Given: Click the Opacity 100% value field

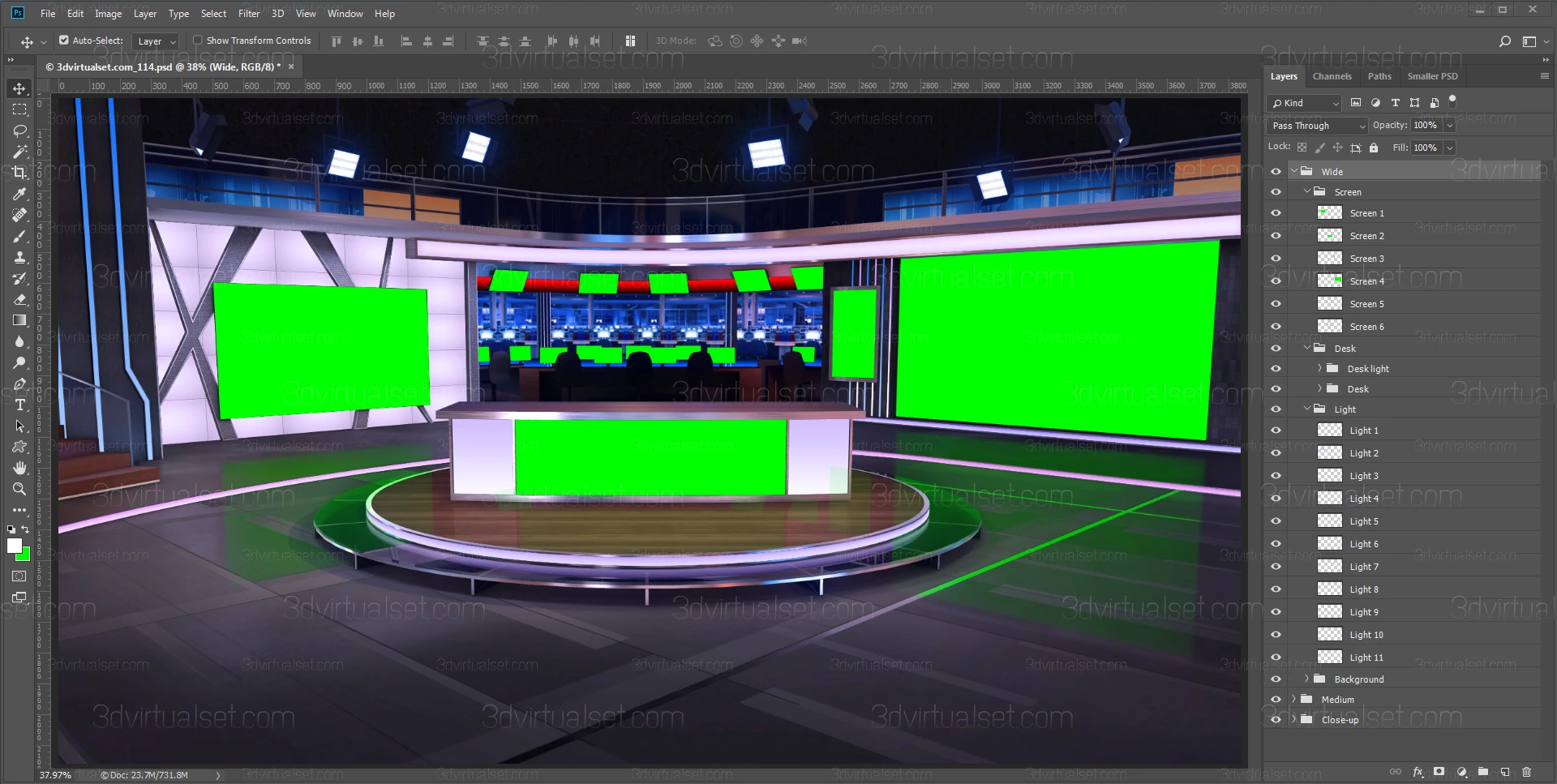Looking at the screenshot, I should (1425, 126).
